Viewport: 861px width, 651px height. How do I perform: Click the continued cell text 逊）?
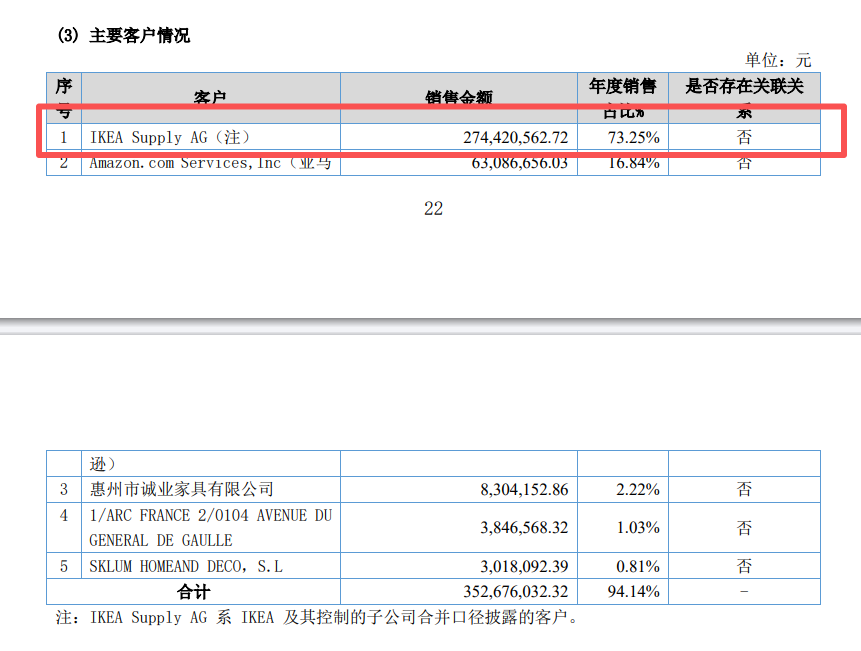coord(103,464)
